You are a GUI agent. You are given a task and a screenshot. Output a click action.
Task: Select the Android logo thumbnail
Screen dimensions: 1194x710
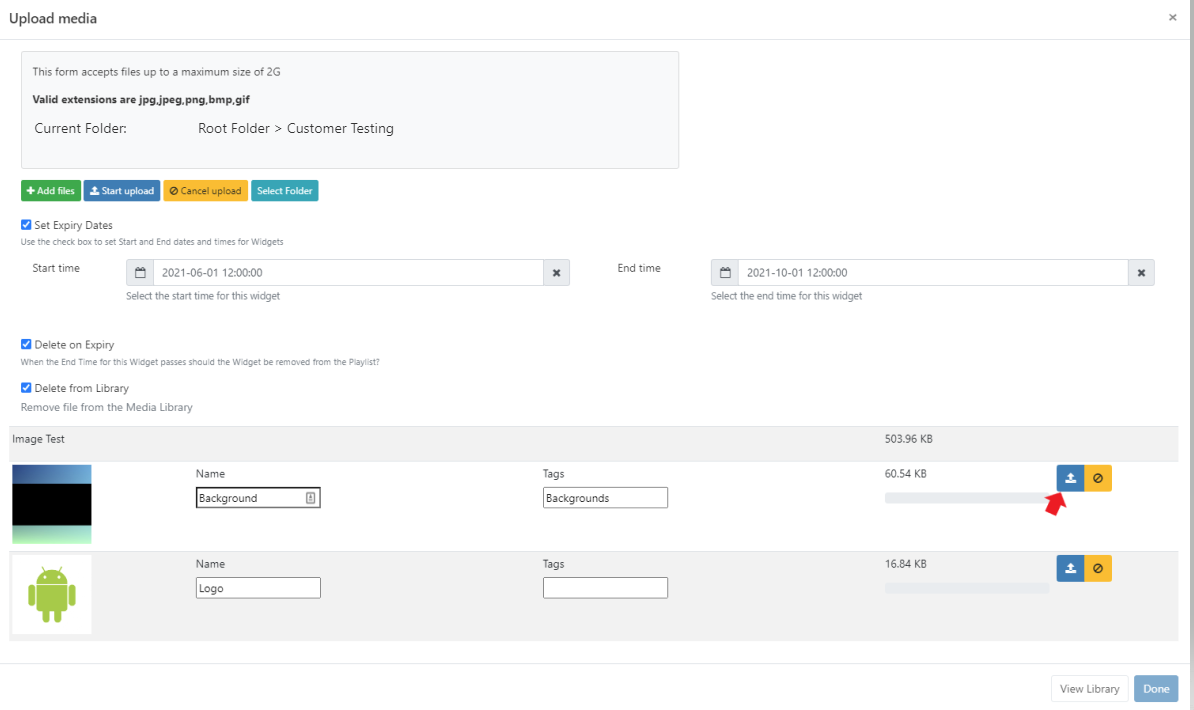(x=51, y=595)
